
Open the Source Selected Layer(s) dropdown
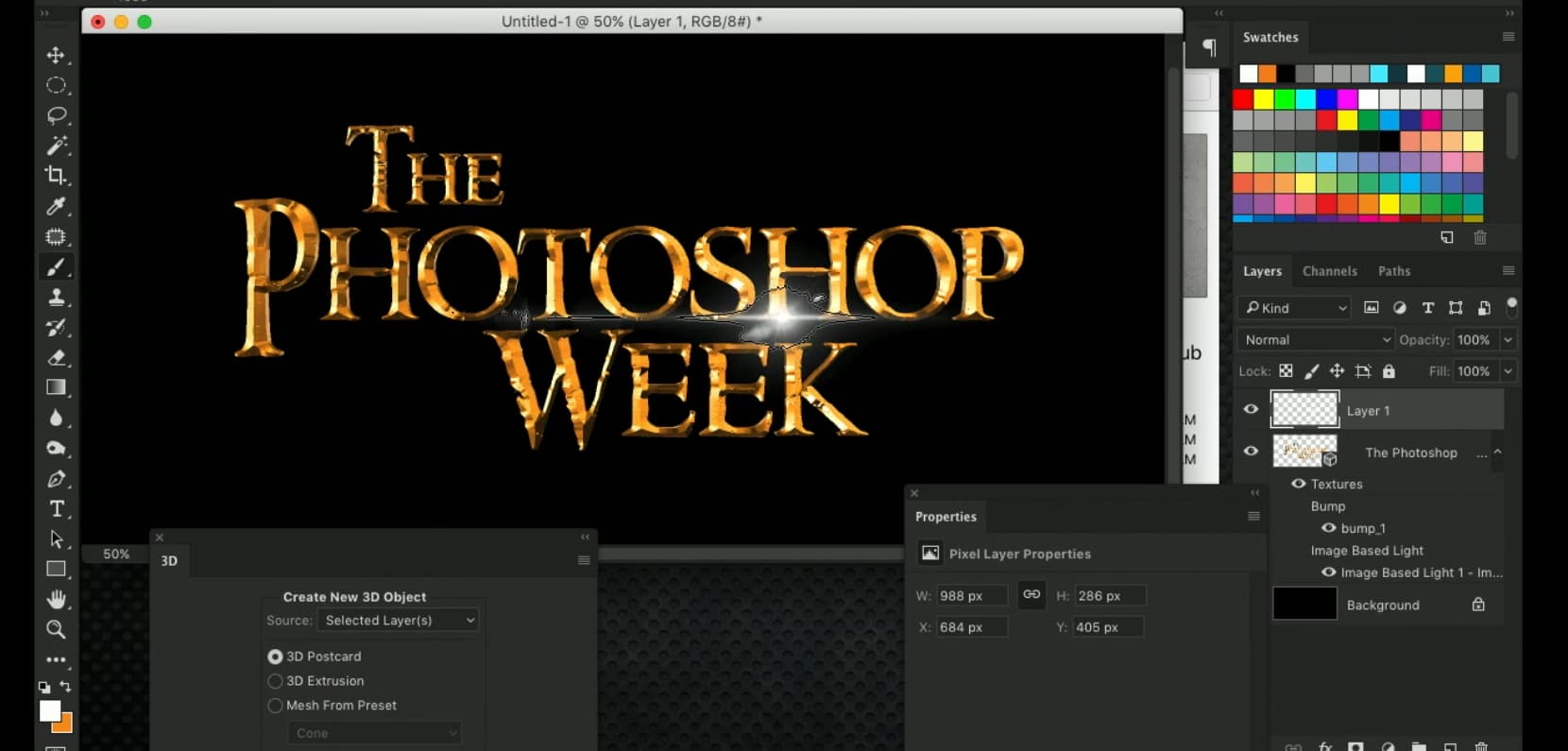click(x=398, y=620)
